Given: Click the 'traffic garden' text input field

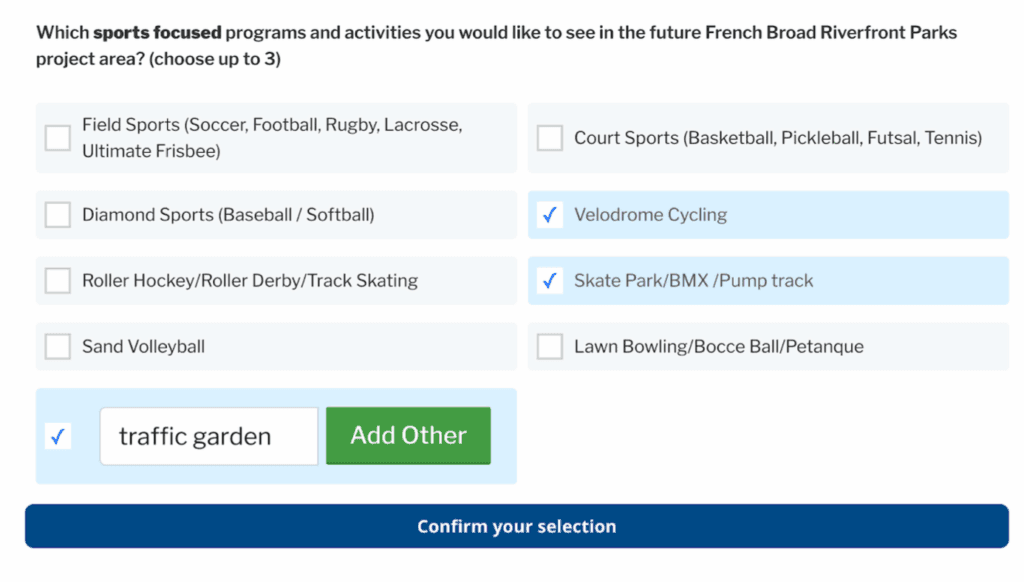Looking at the screenshot, I should 208,436.
